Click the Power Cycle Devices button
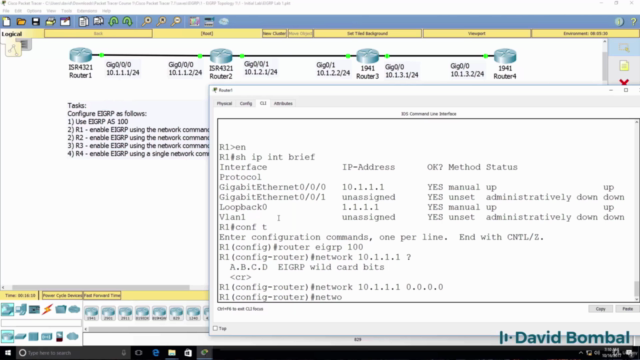 [x=62, y=295]
